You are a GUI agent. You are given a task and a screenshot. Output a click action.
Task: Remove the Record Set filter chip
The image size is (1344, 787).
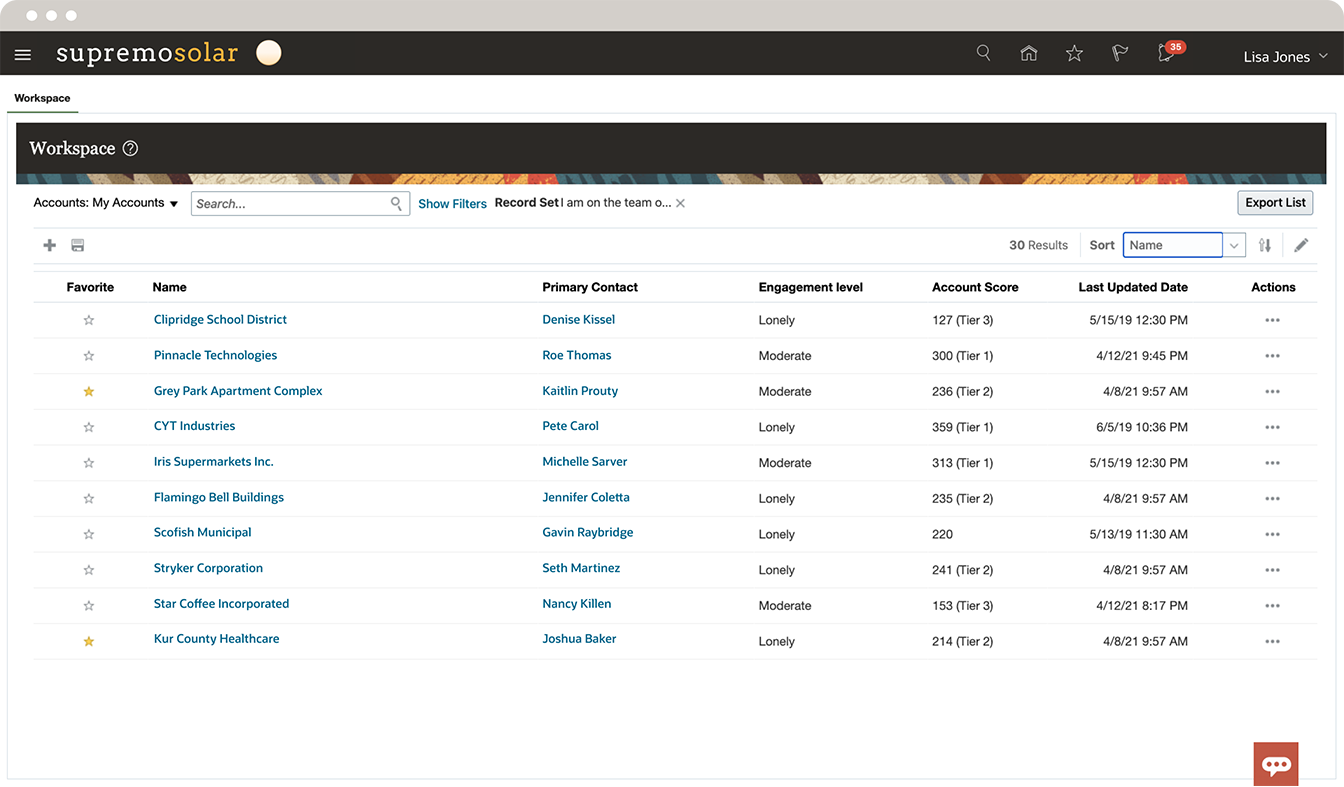click(x=680, y=202)
